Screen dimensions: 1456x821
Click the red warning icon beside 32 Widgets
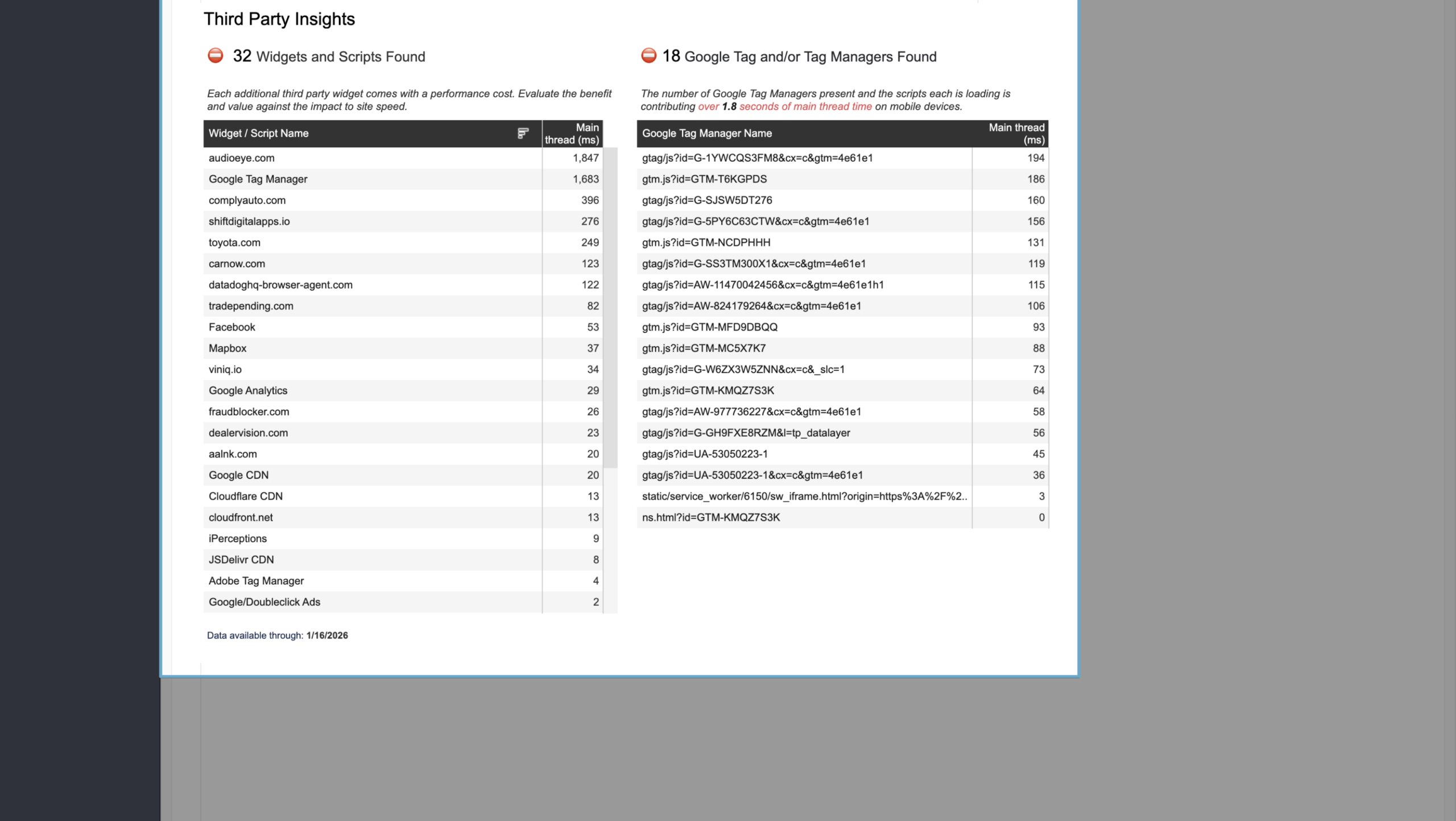[x=216, y=56]
